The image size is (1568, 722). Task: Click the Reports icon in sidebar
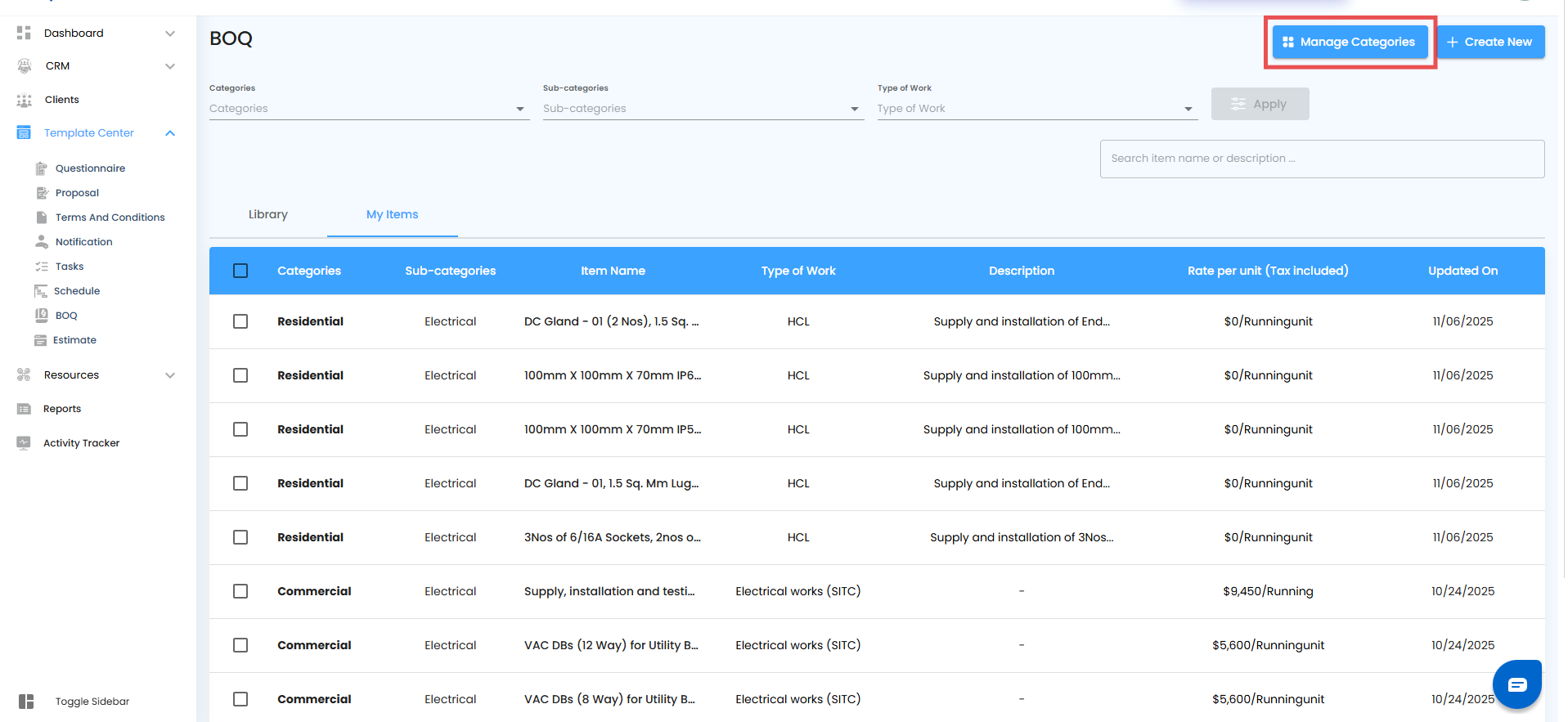[x=24, y=409]
